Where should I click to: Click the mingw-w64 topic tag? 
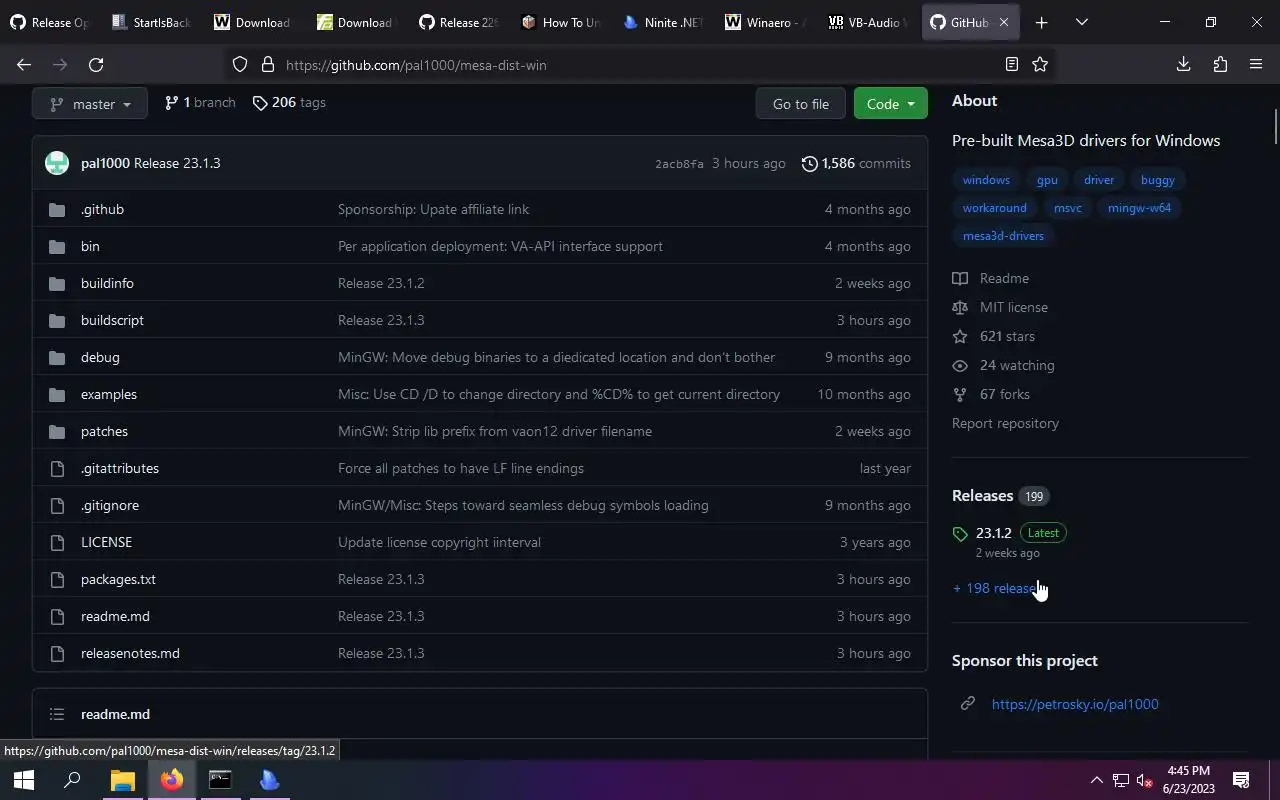1139,208
